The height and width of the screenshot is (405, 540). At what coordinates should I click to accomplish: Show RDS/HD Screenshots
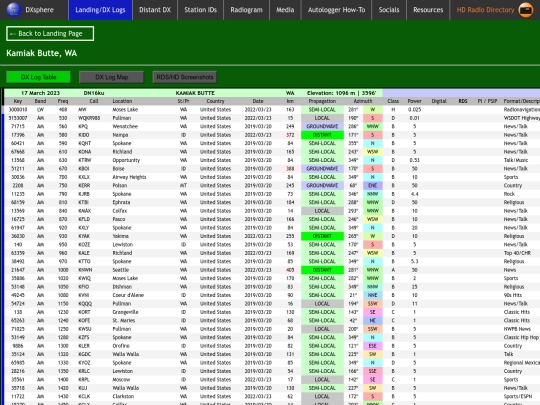click(185, 77)
